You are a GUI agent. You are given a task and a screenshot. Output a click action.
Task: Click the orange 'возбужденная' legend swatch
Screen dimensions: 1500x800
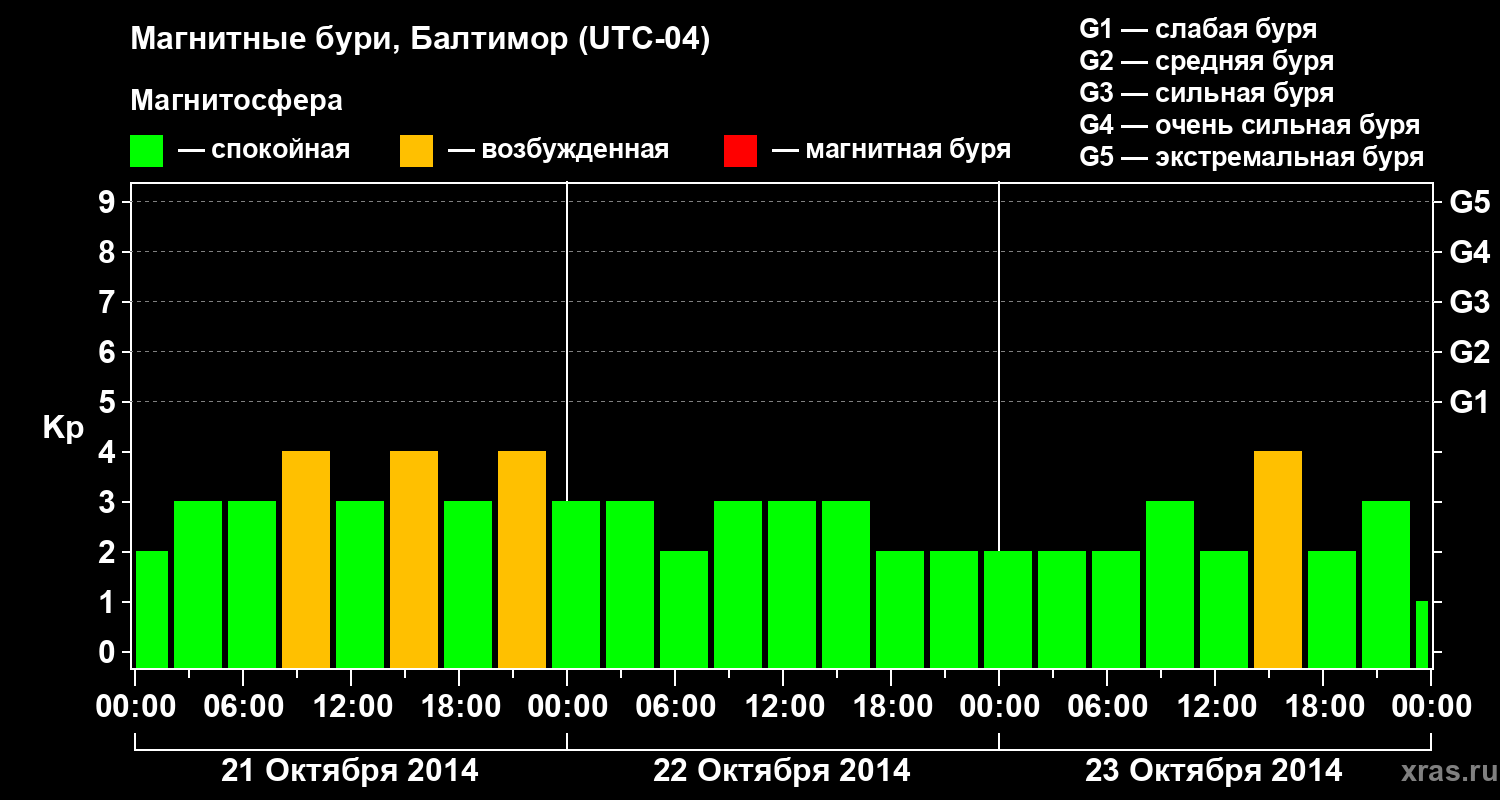coord(416,151)
